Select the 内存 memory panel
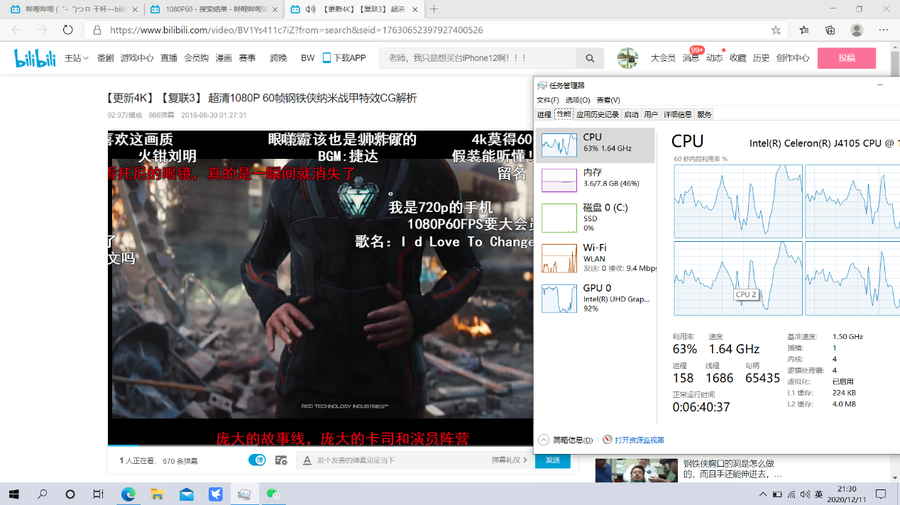Image resolution: width=900 pixels, height=505 pixels. (595, 179)
